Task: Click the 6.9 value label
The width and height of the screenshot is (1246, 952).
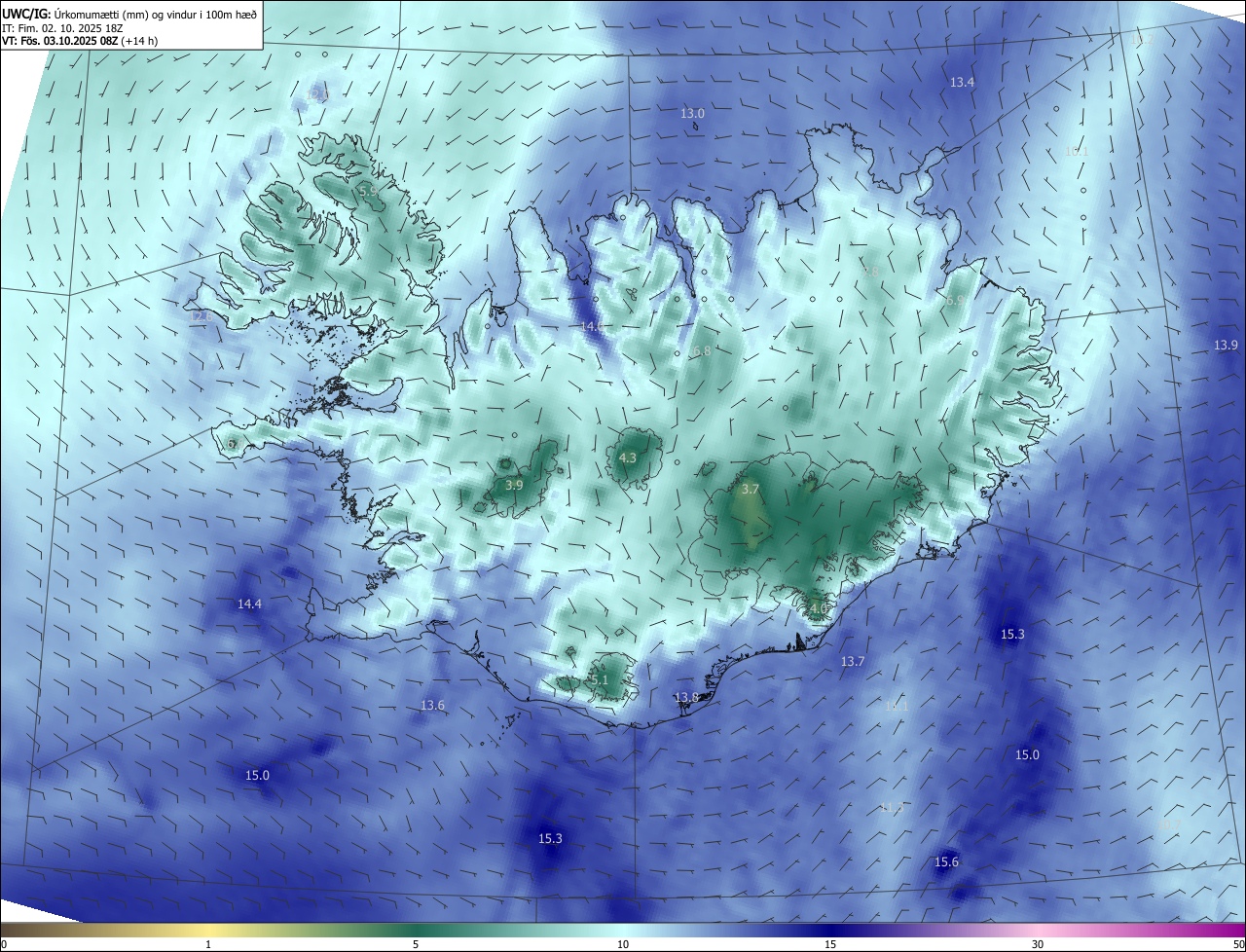Action: [954, 302]
